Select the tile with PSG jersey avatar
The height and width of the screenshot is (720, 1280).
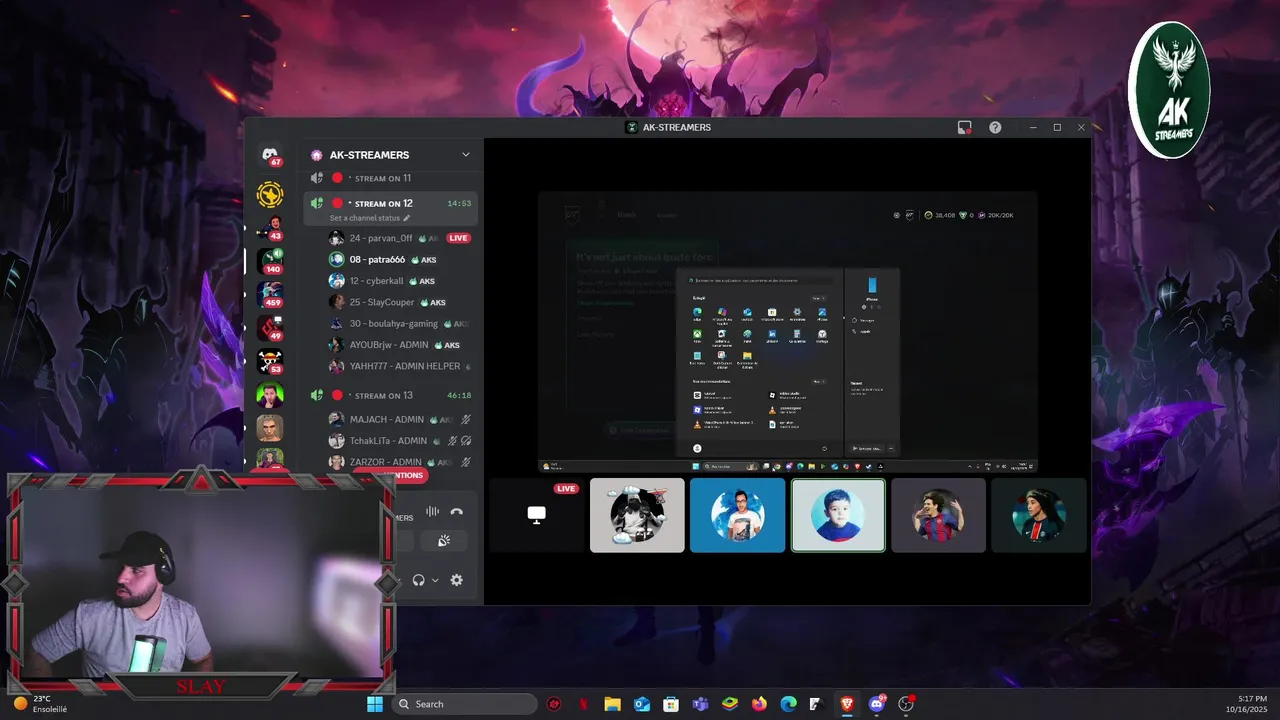(x=1039, y=515)
